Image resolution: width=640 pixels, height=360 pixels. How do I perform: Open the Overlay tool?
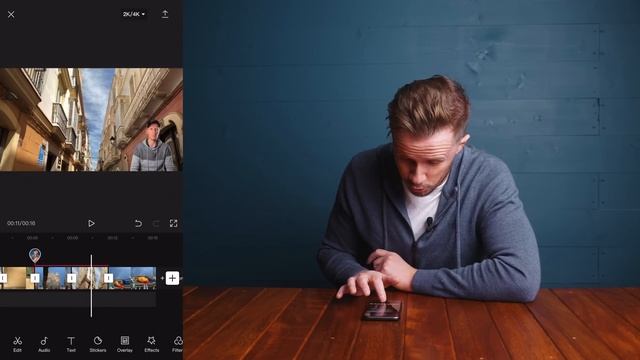point(124,344)
